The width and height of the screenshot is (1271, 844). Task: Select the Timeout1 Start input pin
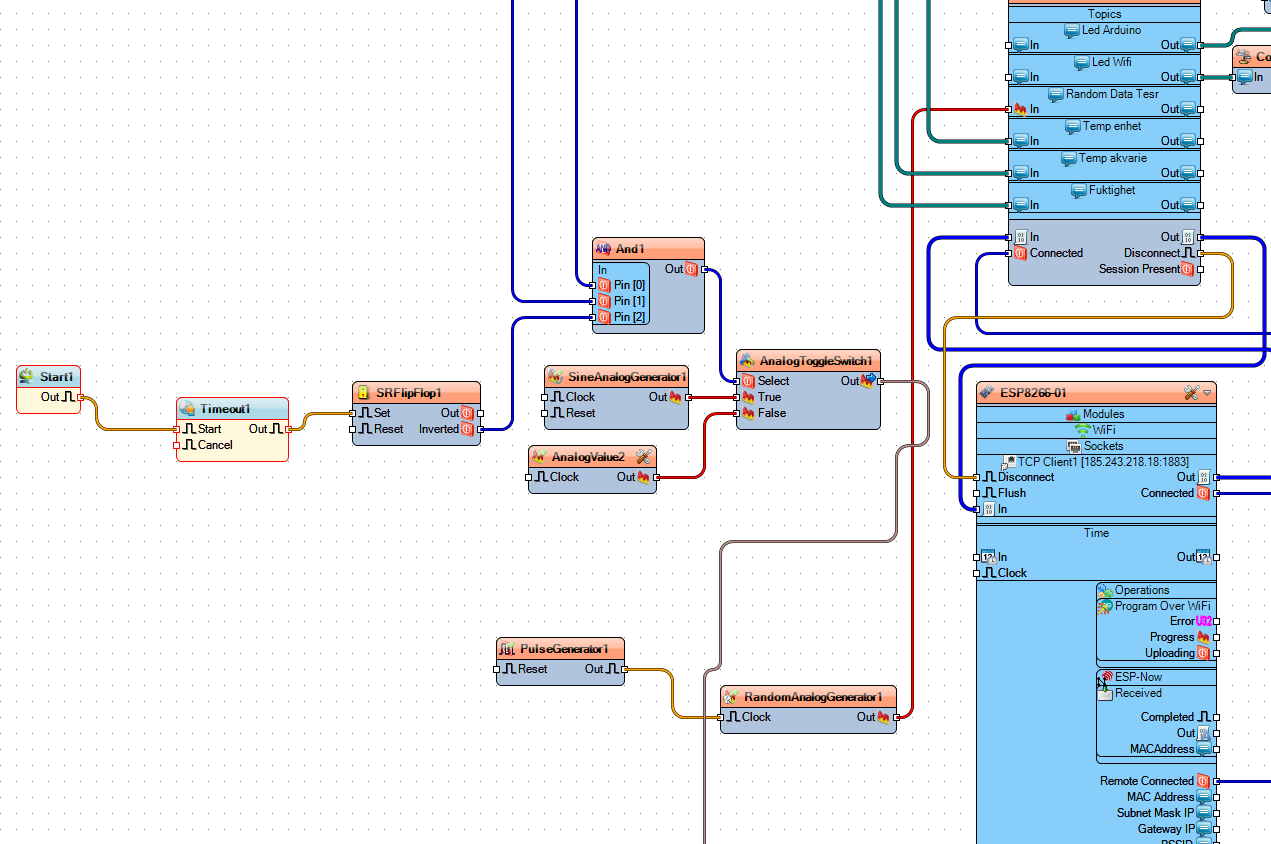[x=176, y=429]
